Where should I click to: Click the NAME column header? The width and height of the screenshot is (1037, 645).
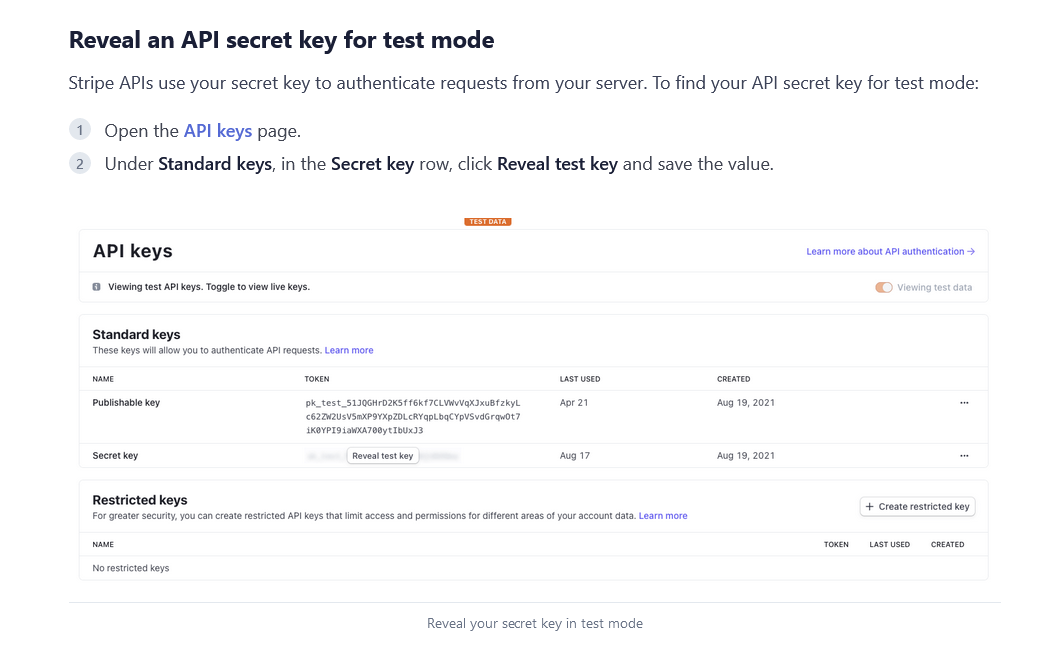click(x=101, y=379)
